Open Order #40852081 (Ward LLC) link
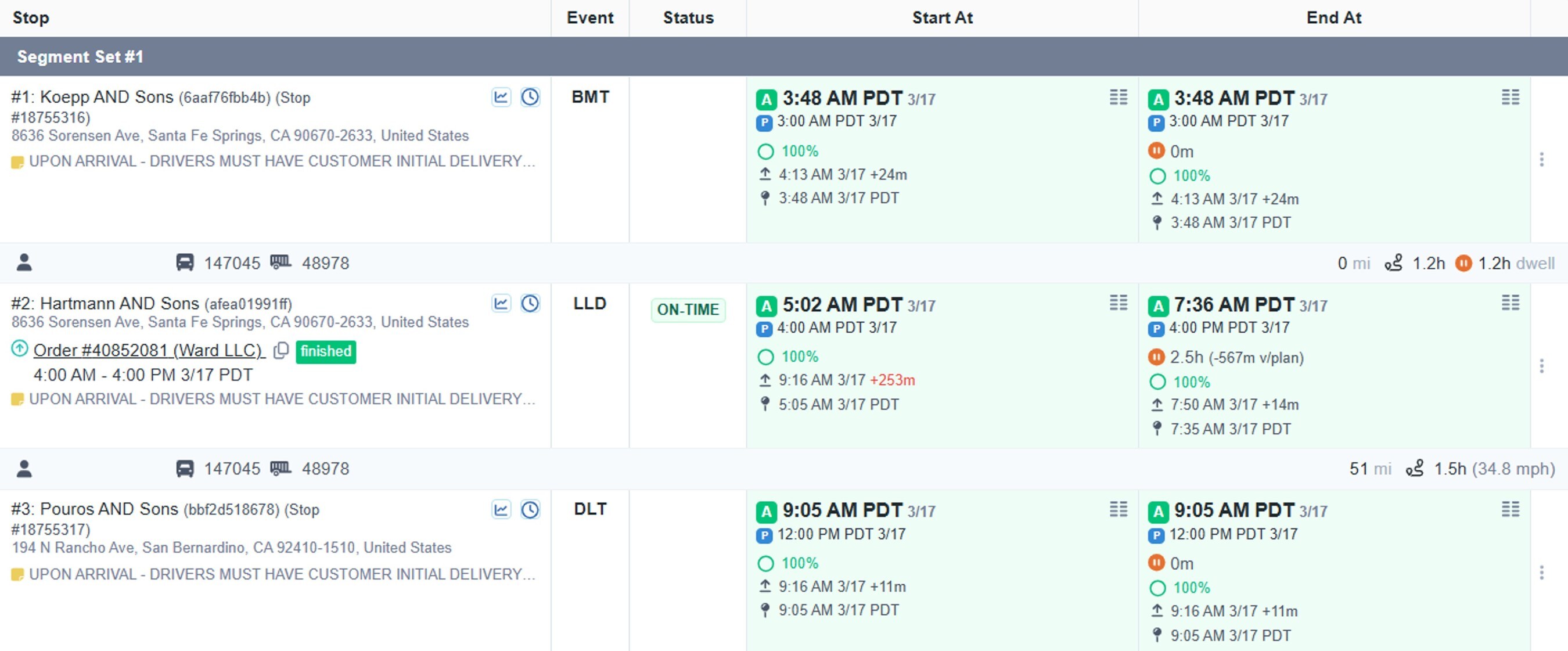Viewport: 1568px width, 651px height. (x=149, y=351)
